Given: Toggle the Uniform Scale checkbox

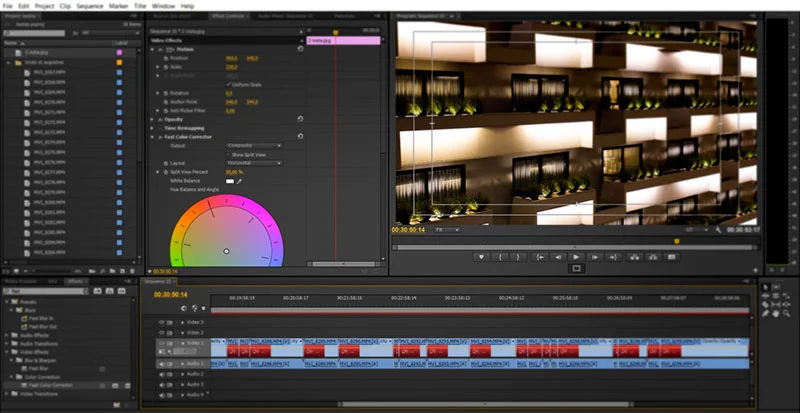Looking at the screenshot, I should click(228, 84).
